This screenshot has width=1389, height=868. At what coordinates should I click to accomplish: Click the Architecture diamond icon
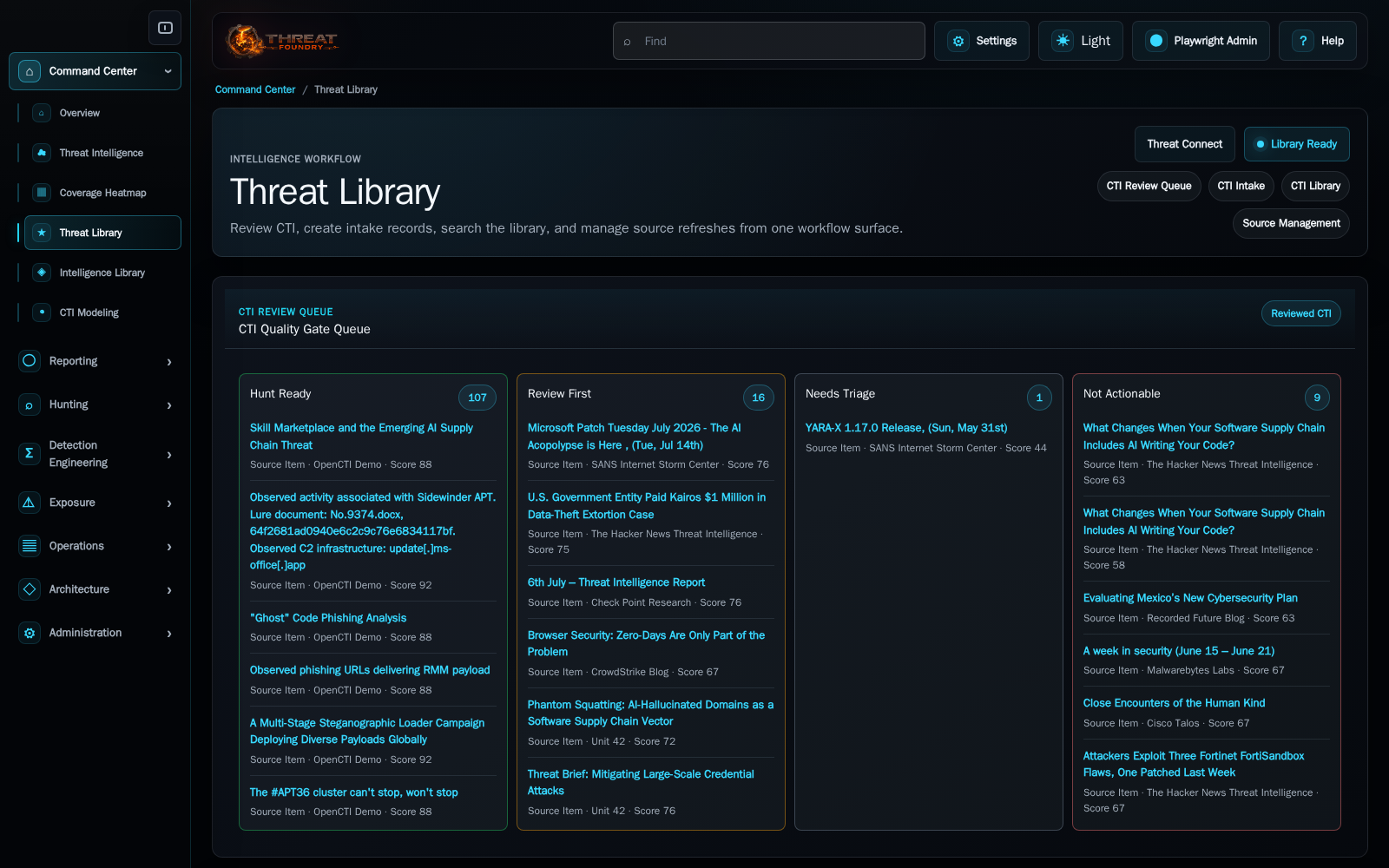30,589
